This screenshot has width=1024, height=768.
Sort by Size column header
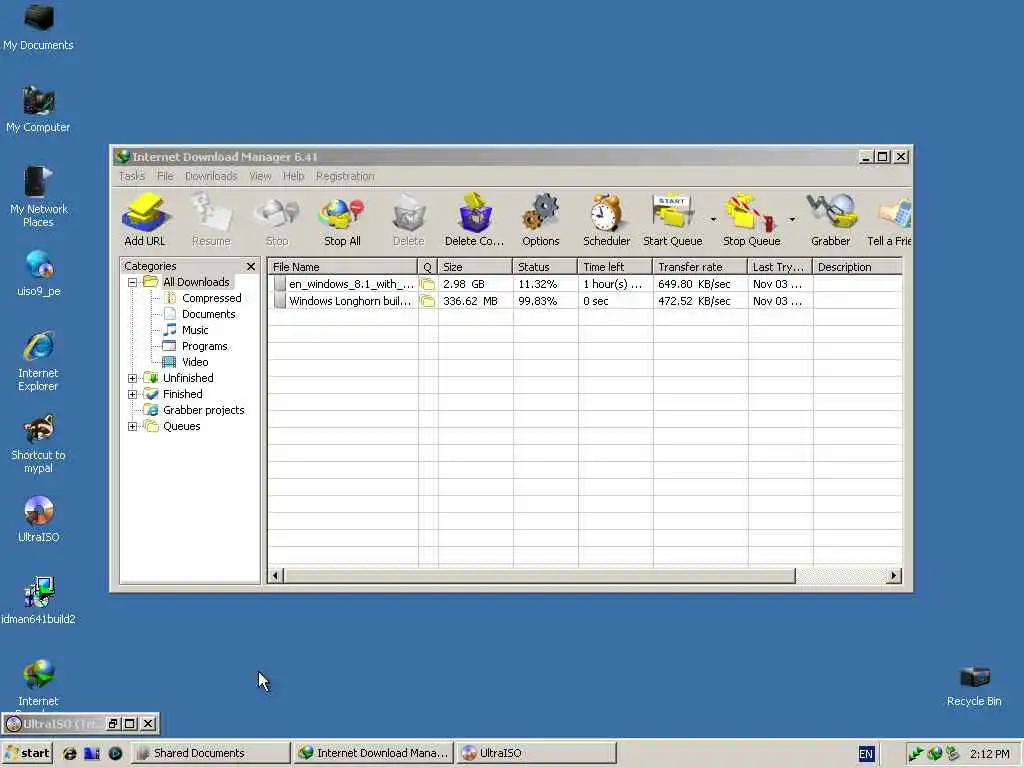pos(475,266)
